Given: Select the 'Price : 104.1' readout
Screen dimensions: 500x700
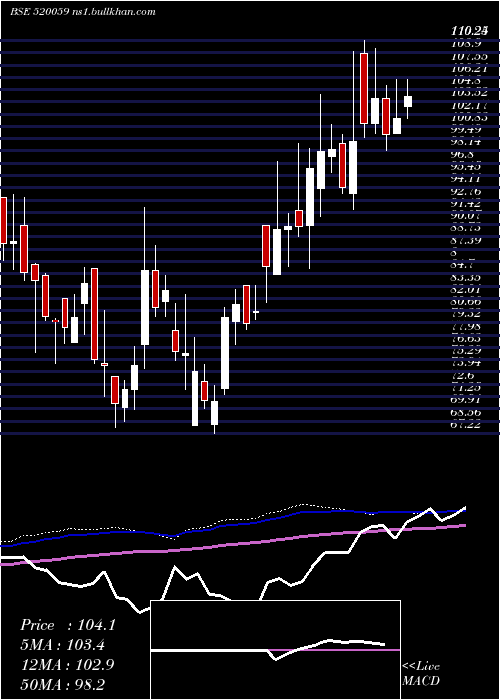Looking at the screenshot, I should (x=68, y=625).
